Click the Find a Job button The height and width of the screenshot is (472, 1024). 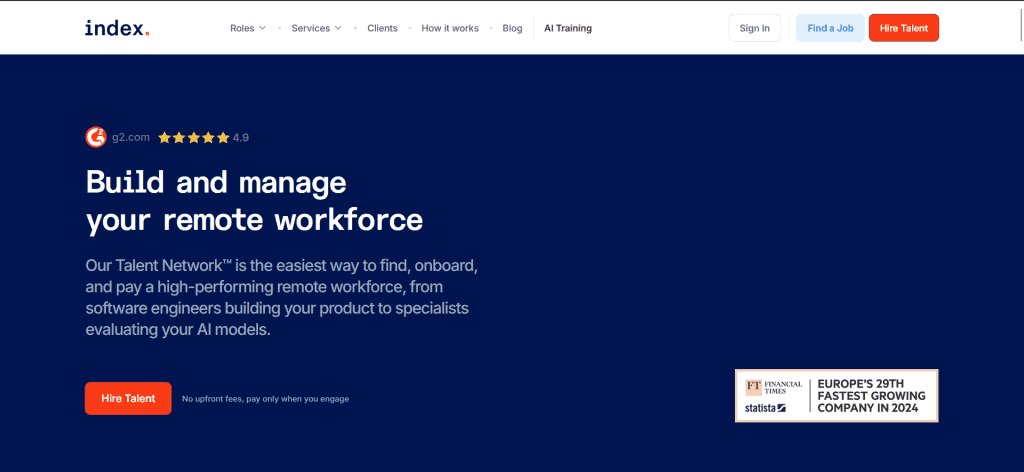[x=830, y=28]
